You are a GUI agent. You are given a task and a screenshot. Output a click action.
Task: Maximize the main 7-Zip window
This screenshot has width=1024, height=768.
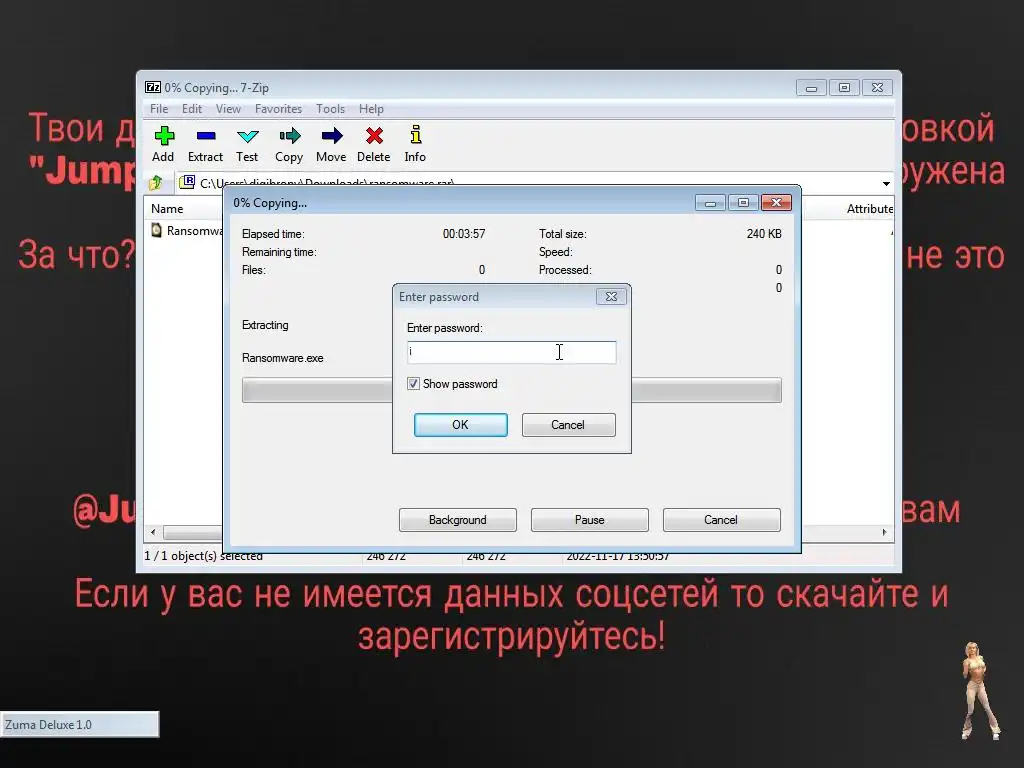point(844,88)
